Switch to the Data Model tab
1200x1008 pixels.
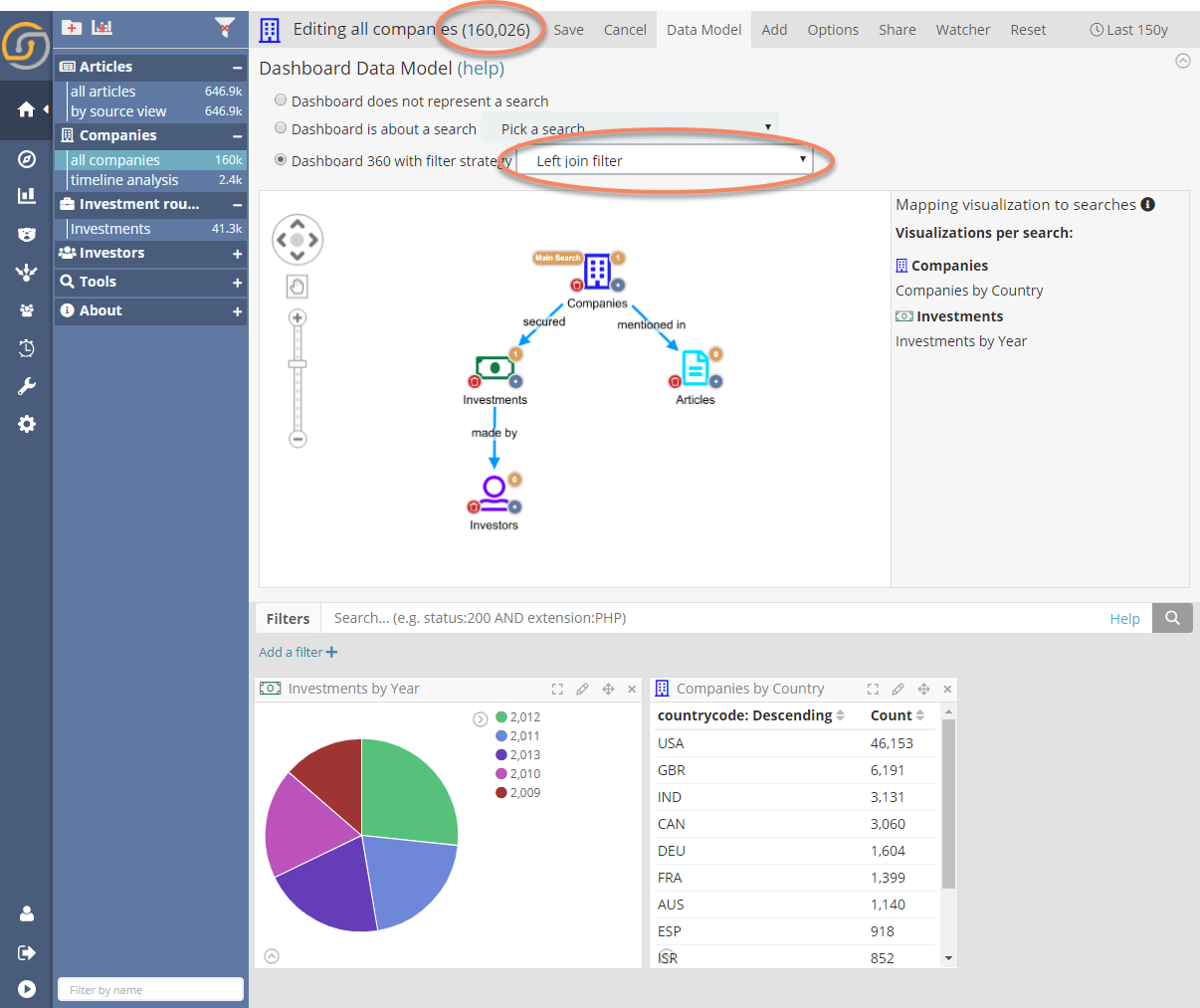(x=703, y=30)
